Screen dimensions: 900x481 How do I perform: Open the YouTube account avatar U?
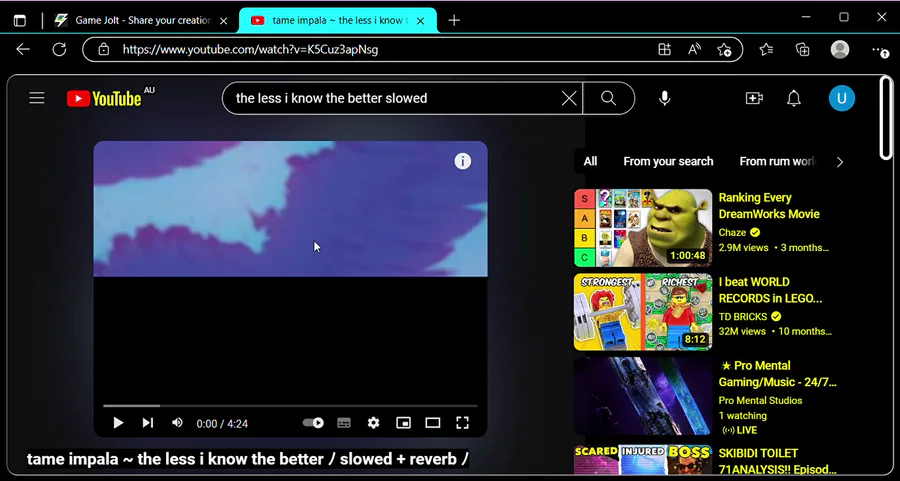(841, 98)
